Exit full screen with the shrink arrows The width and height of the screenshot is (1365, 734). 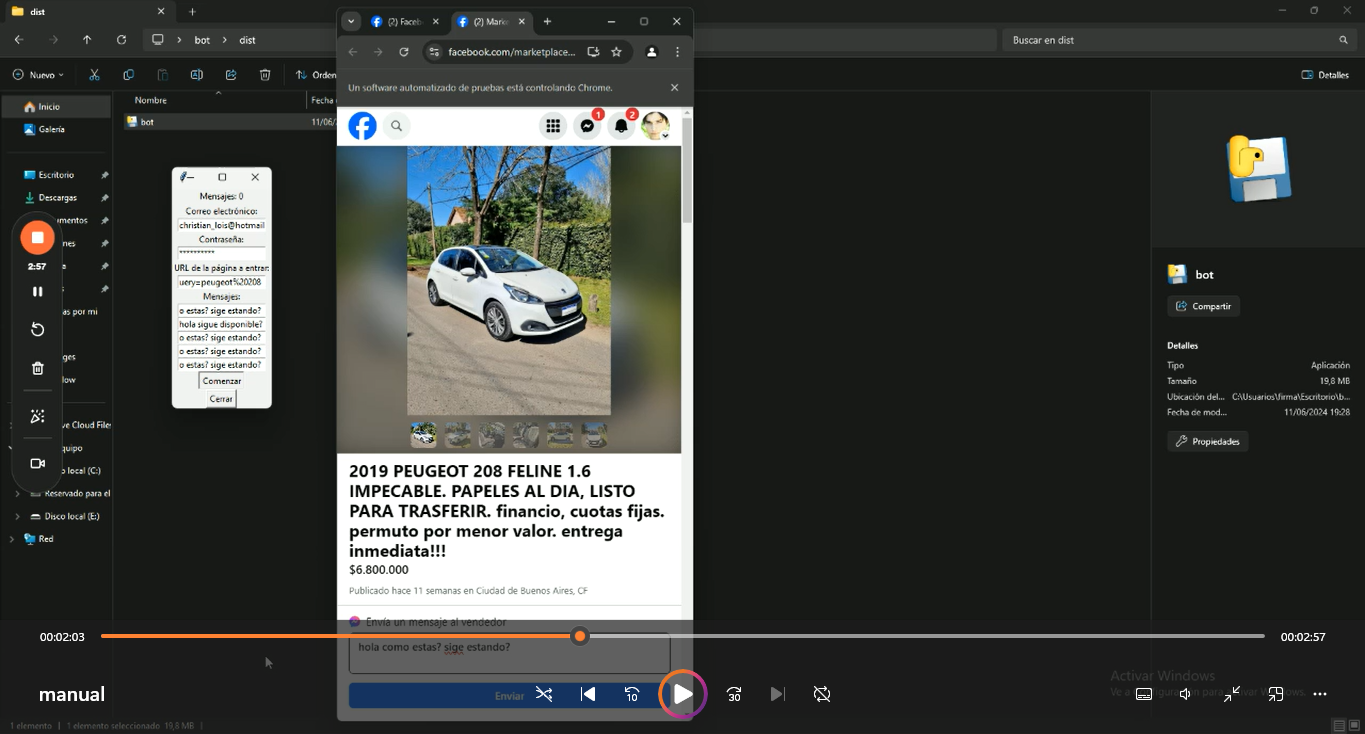coord(1232,694)
